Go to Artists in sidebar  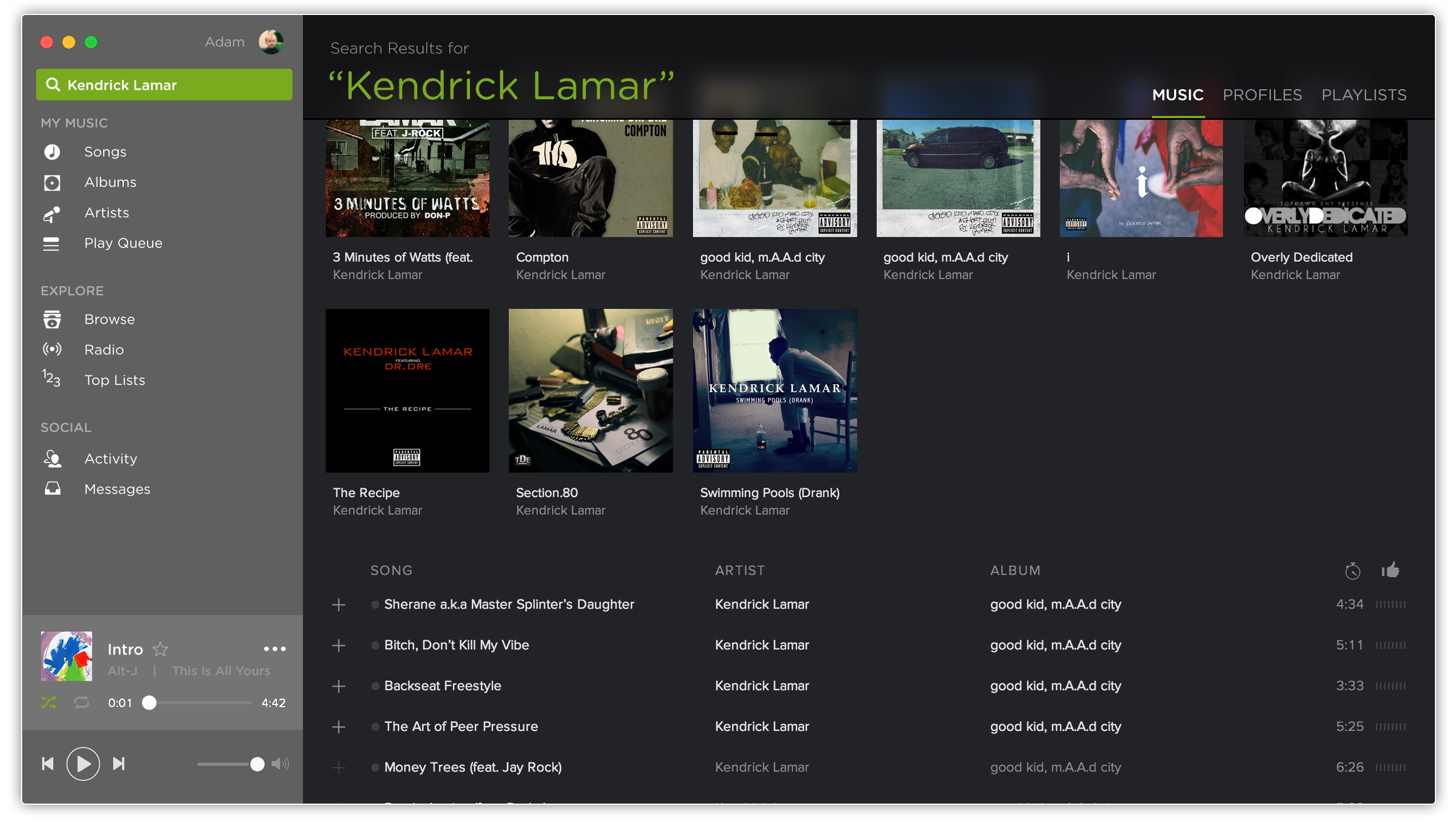click(x=107, y=212)
